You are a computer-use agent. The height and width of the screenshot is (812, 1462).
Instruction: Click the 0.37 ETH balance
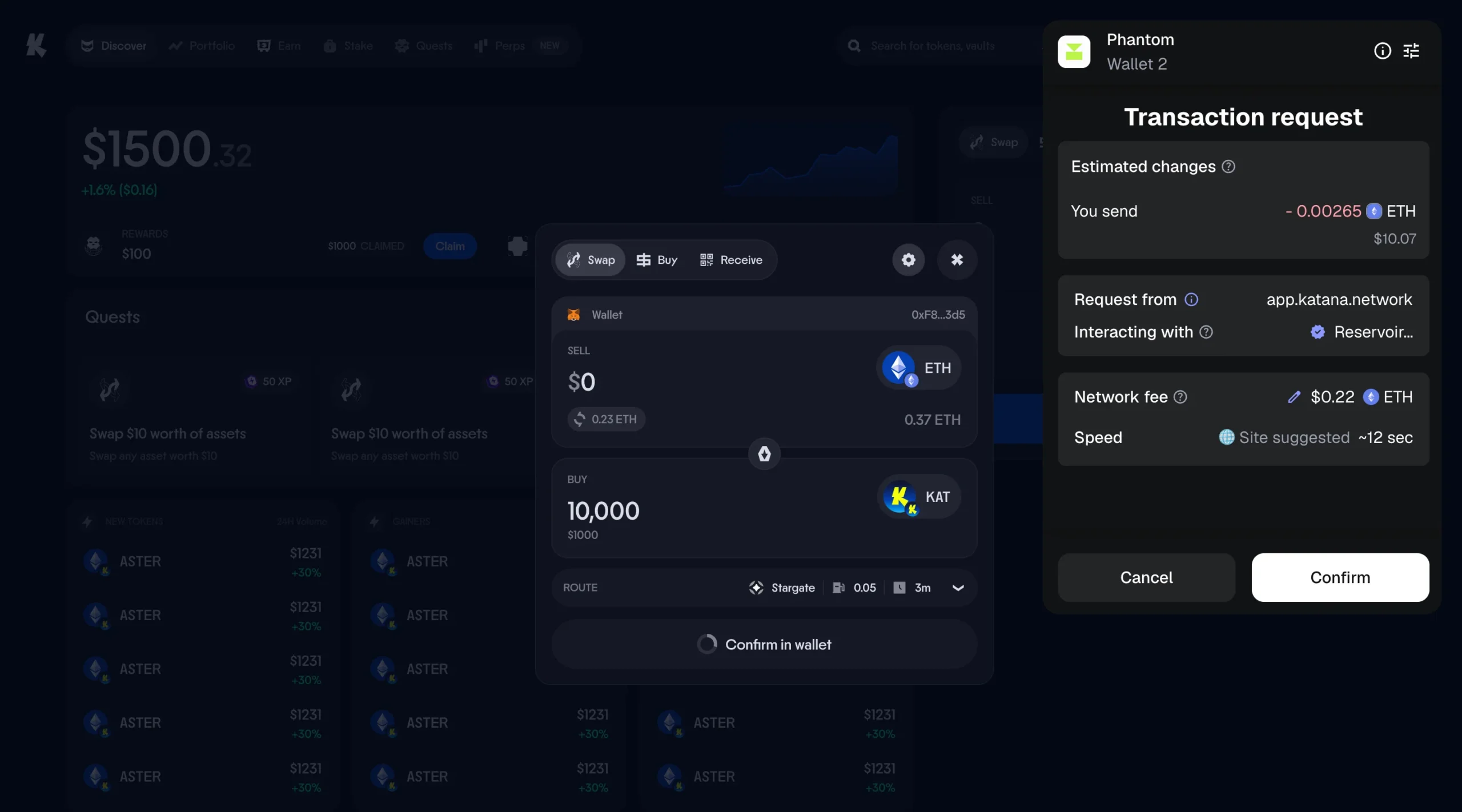point(933,420)
